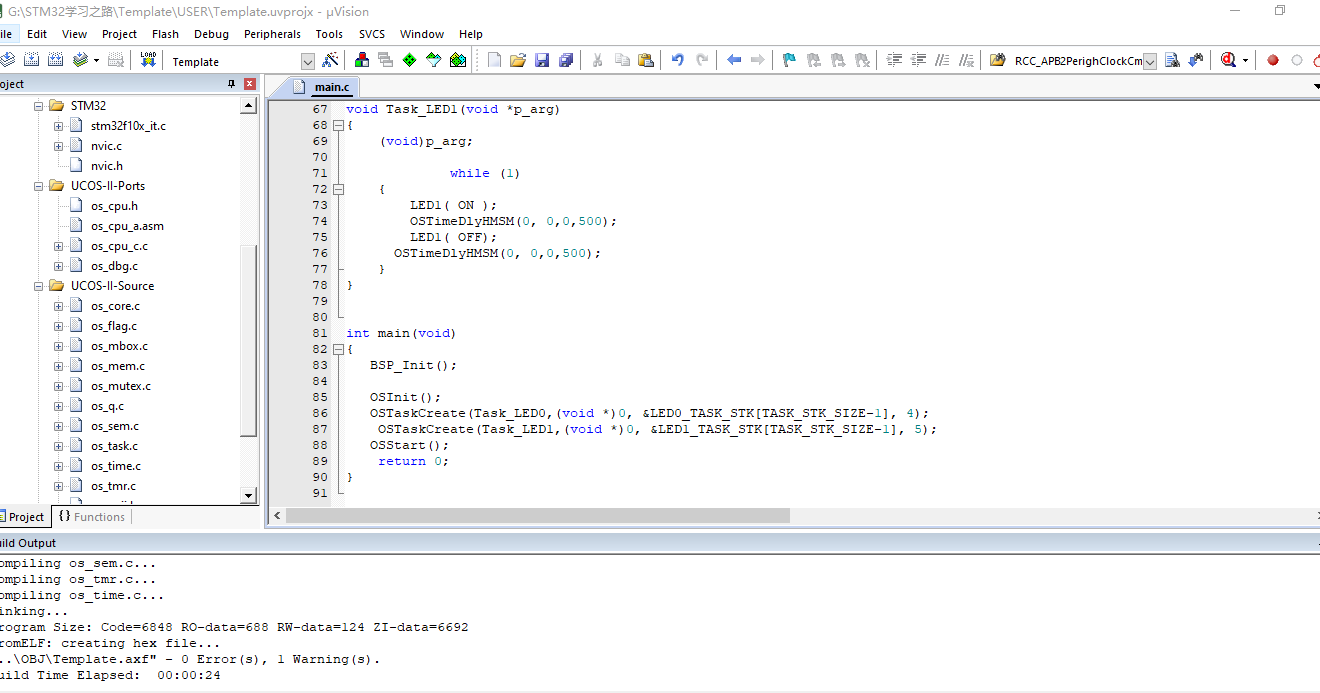Open the Template target selection dropdown

pos(307,61)
